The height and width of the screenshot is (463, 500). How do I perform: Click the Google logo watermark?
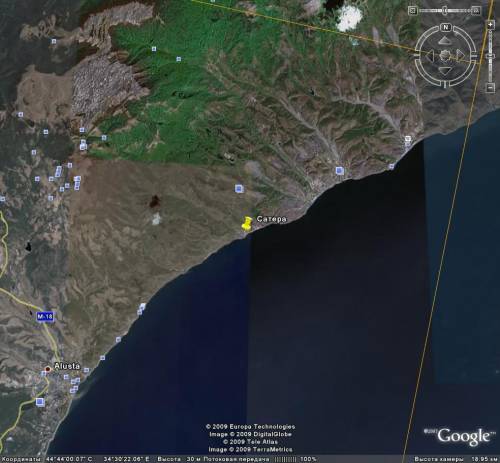click(464, 436)
